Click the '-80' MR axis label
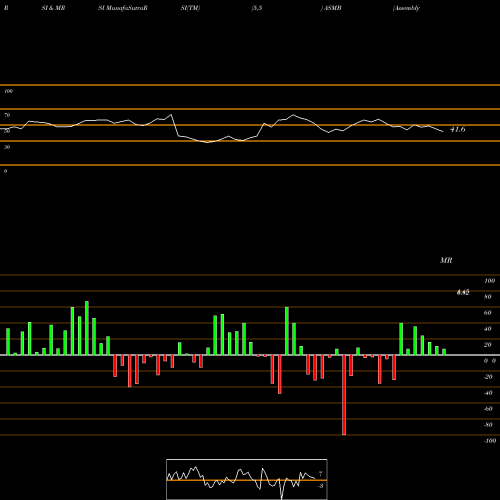The height and width of the screenshot is (500, 500). coord(488,425)
